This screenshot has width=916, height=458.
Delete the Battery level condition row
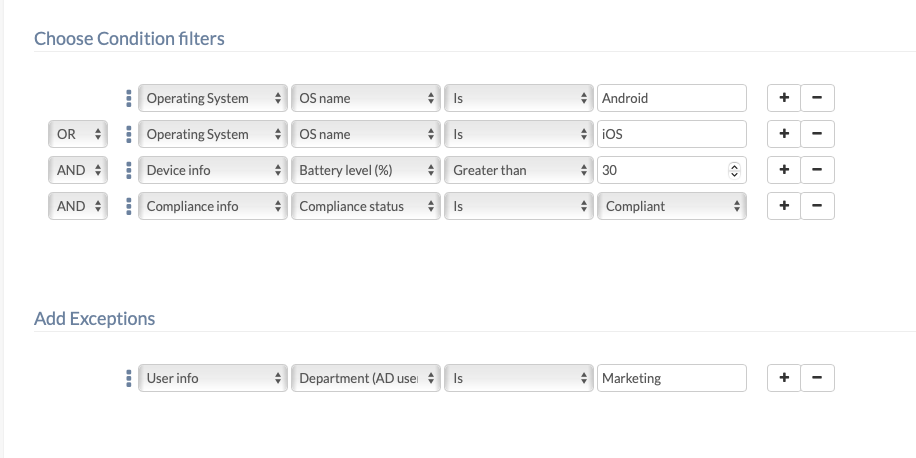[x=817, y=170]
